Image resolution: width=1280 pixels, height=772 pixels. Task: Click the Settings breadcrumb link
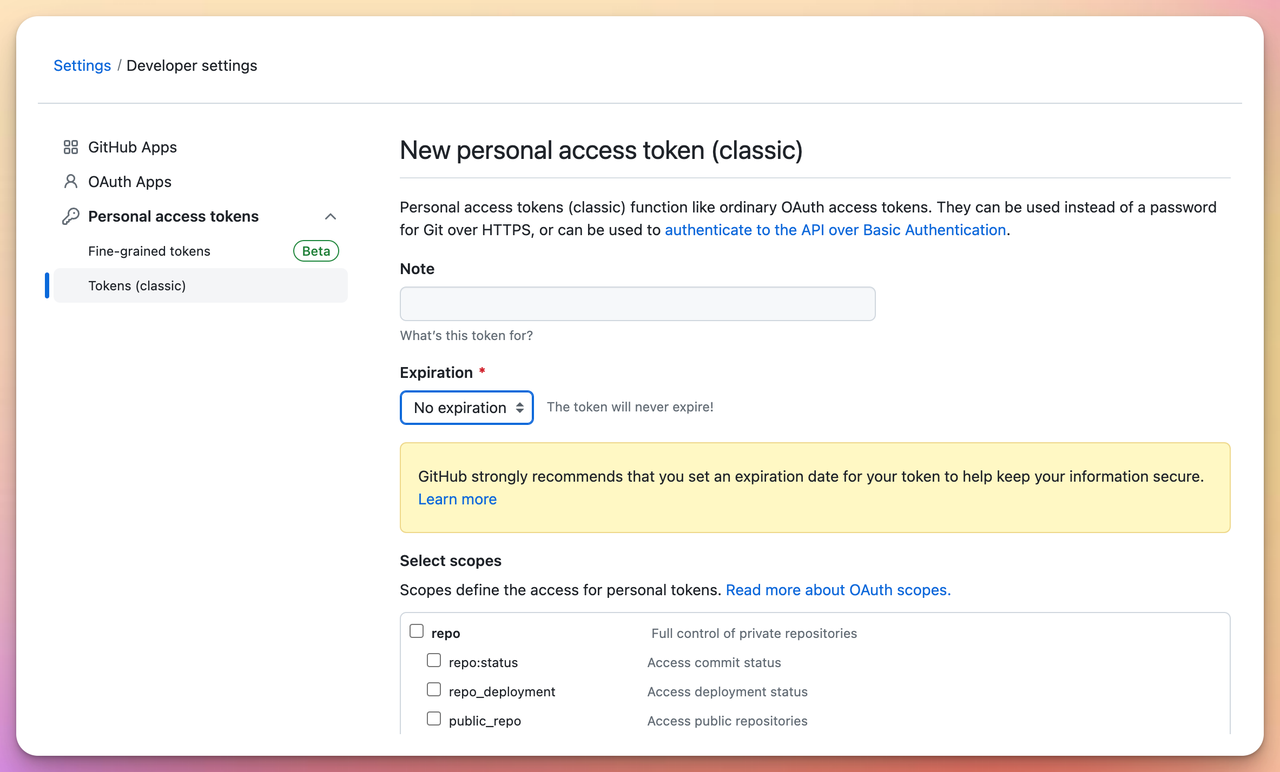click(x=82, y=66)
